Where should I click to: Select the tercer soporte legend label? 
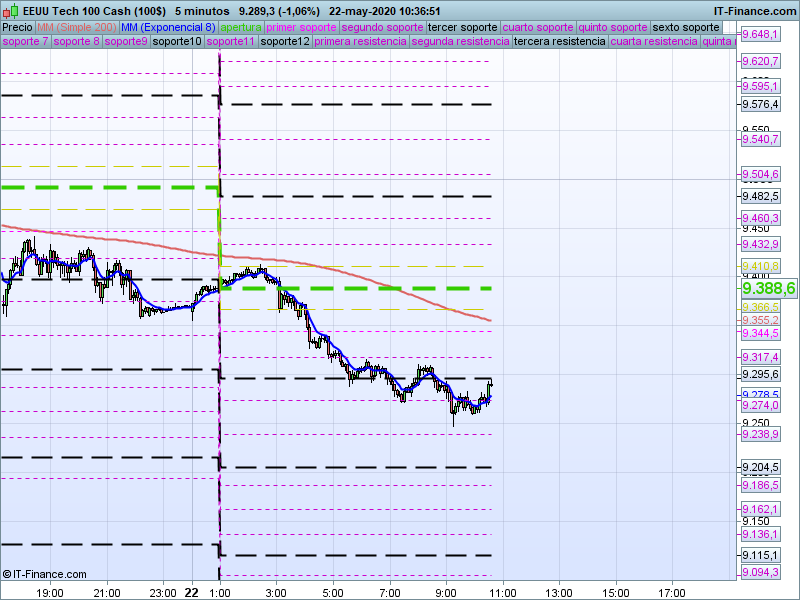coord(462,27)
